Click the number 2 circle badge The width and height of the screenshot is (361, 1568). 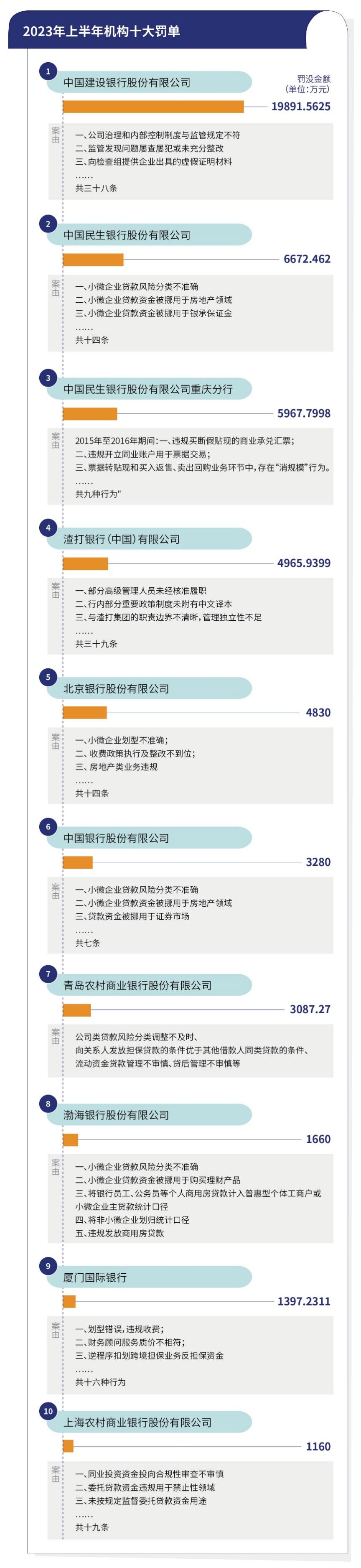click(x=48, y=223)
